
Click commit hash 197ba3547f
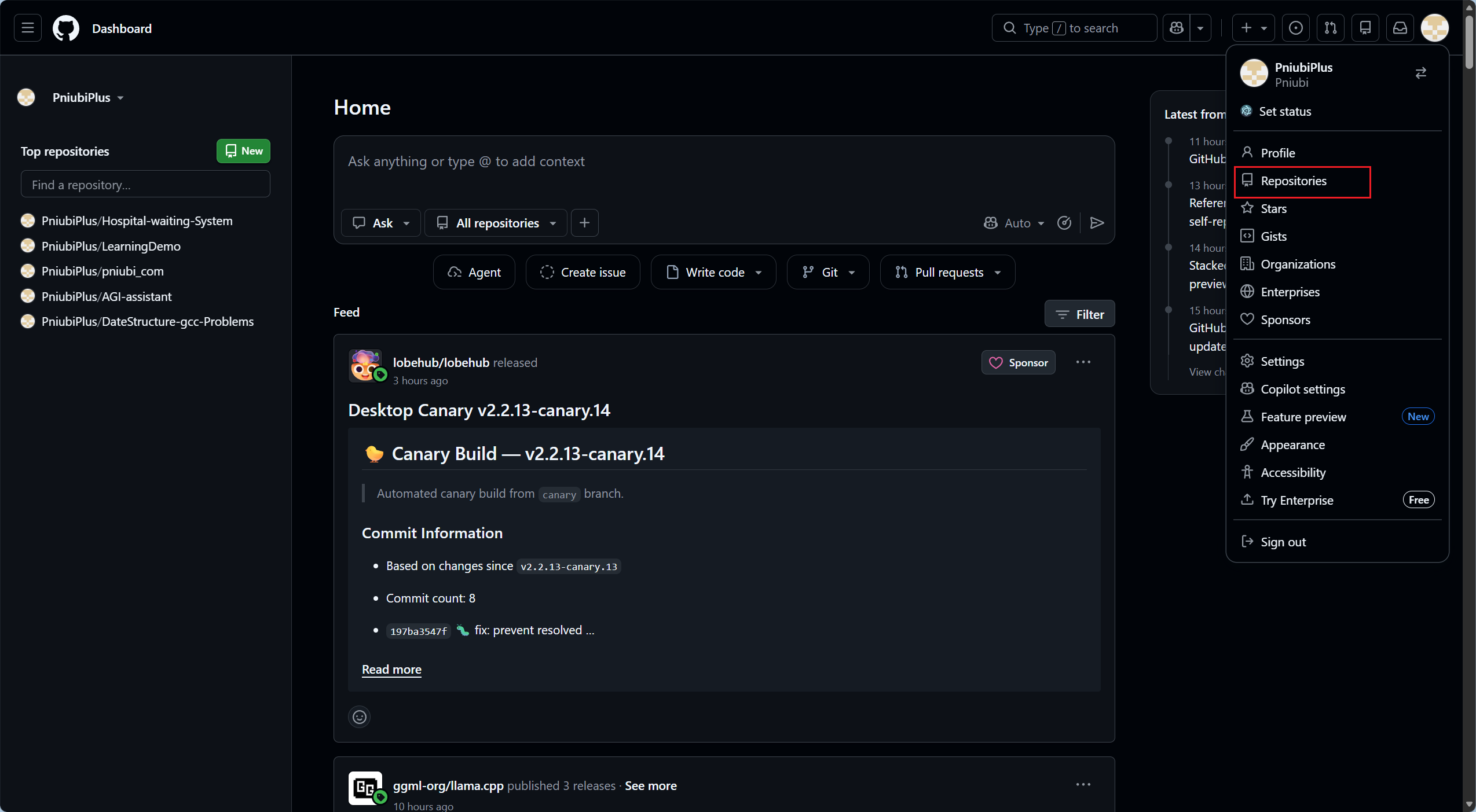(x=419, y=631)
